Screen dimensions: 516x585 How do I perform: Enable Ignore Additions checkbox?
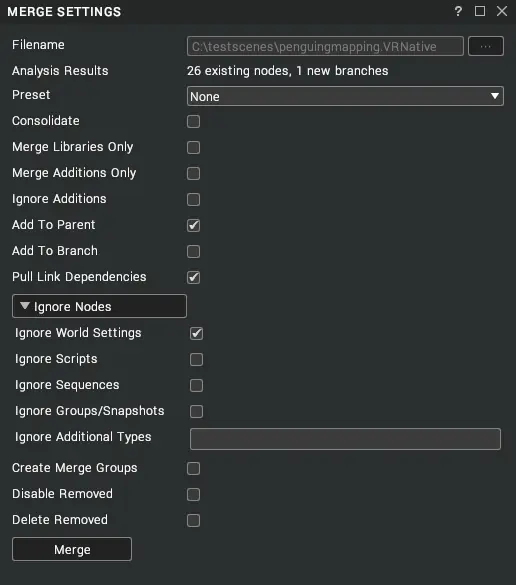pyautogui.click(x=193, y=199)
